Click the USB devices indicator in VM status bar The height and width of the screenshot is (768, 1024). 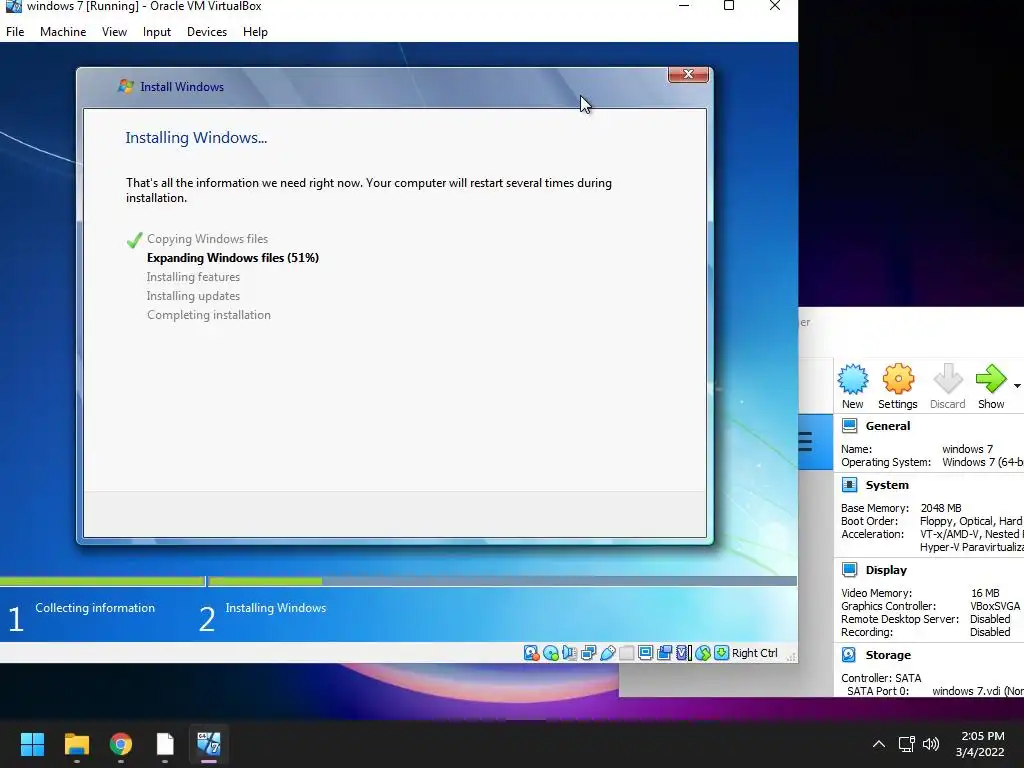click(607, 653)
